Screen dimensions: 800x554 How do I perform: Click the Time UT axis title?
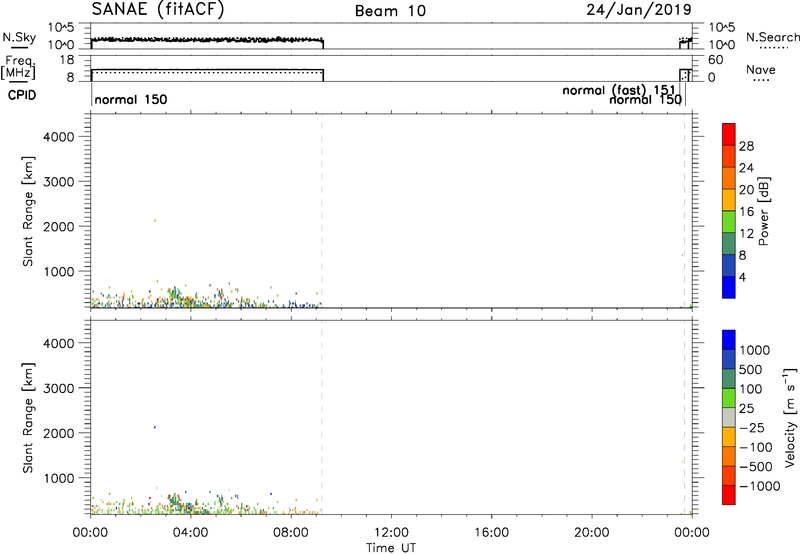click(x=391, y=548)
